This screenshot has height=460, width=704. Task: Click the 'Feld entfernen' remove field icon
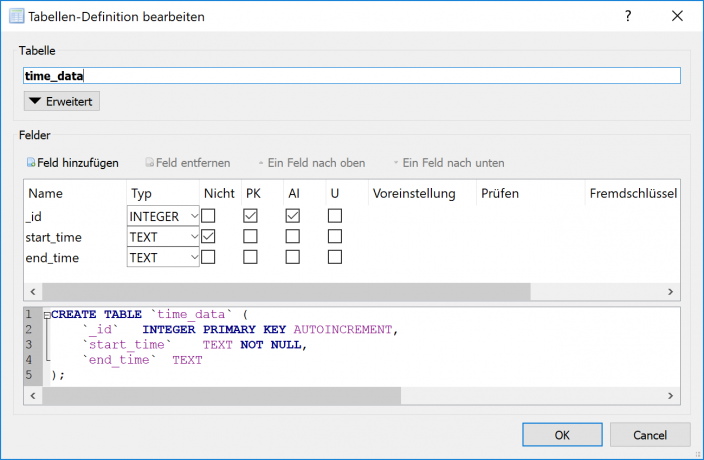(x=150, y=162)
